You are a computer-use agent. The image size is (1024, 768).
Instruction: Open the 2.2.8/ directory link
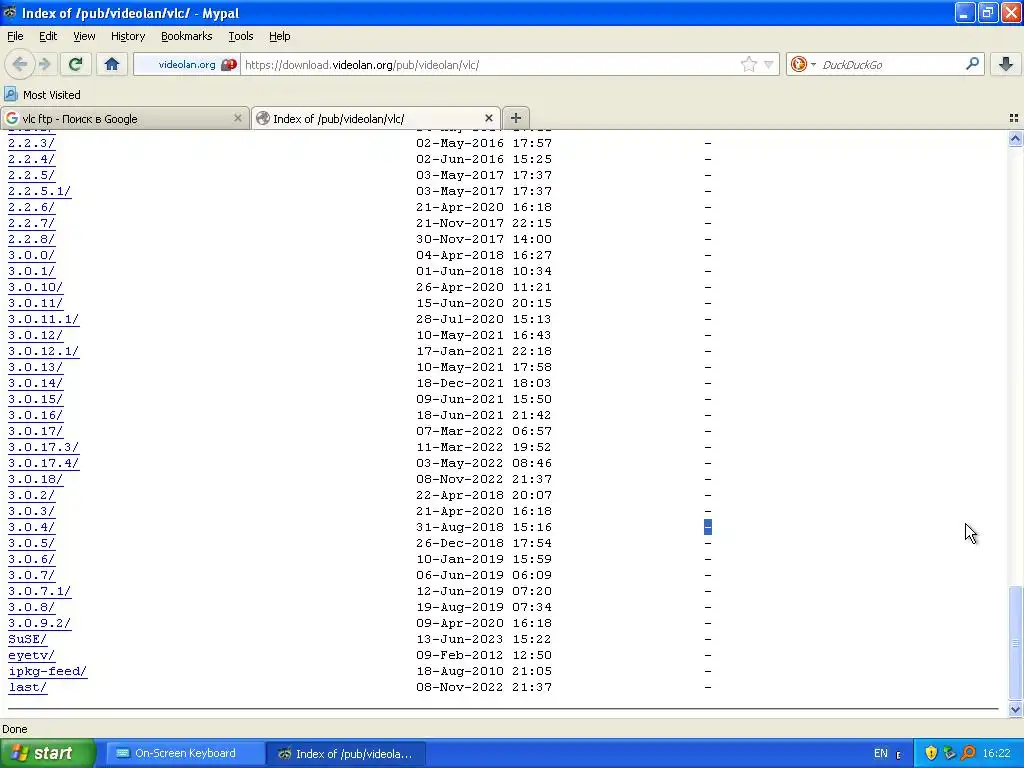(x=31, y=239)
